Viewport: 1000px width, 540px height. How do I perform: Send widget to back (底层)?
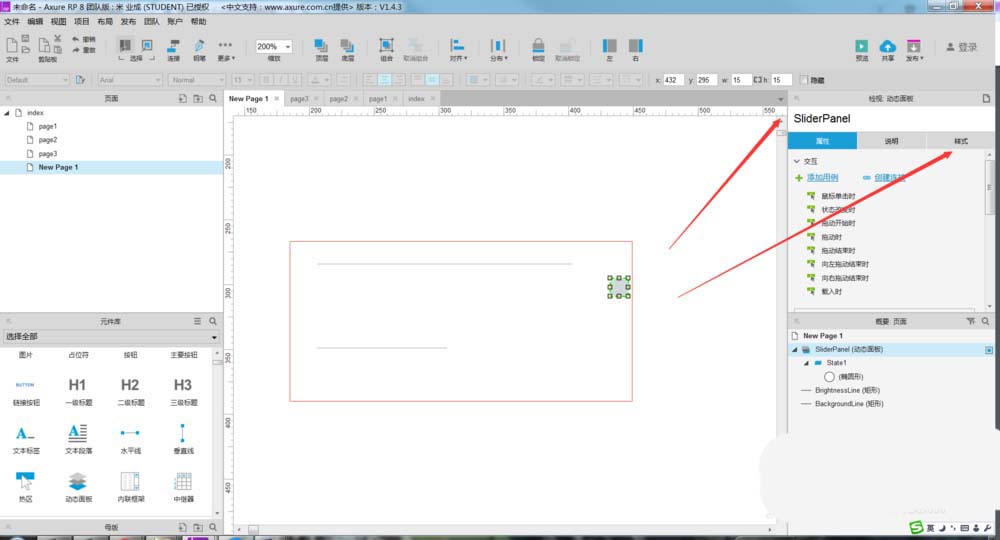(x=347, y=50)
